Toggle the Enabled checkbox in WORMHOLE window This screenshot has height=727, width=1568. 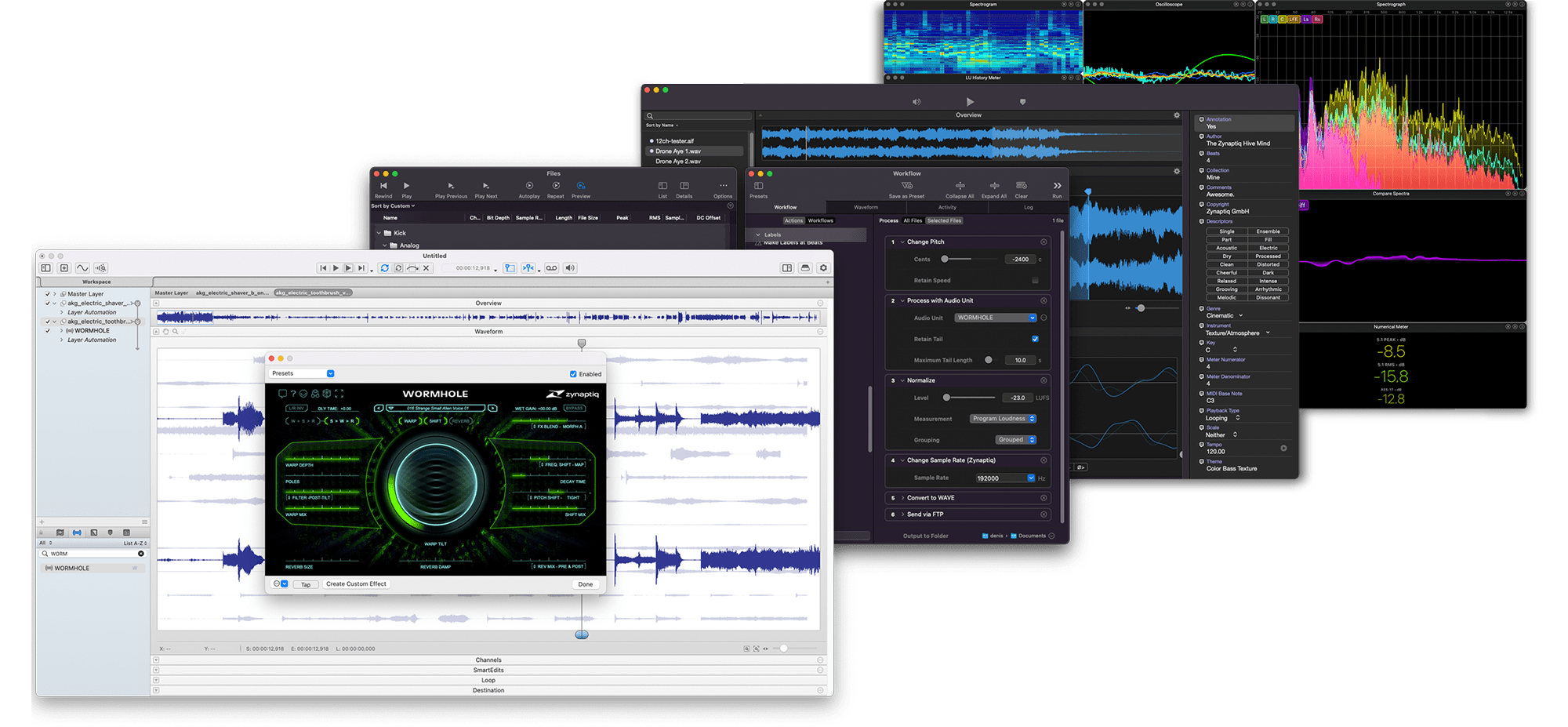tap(573, 374)
